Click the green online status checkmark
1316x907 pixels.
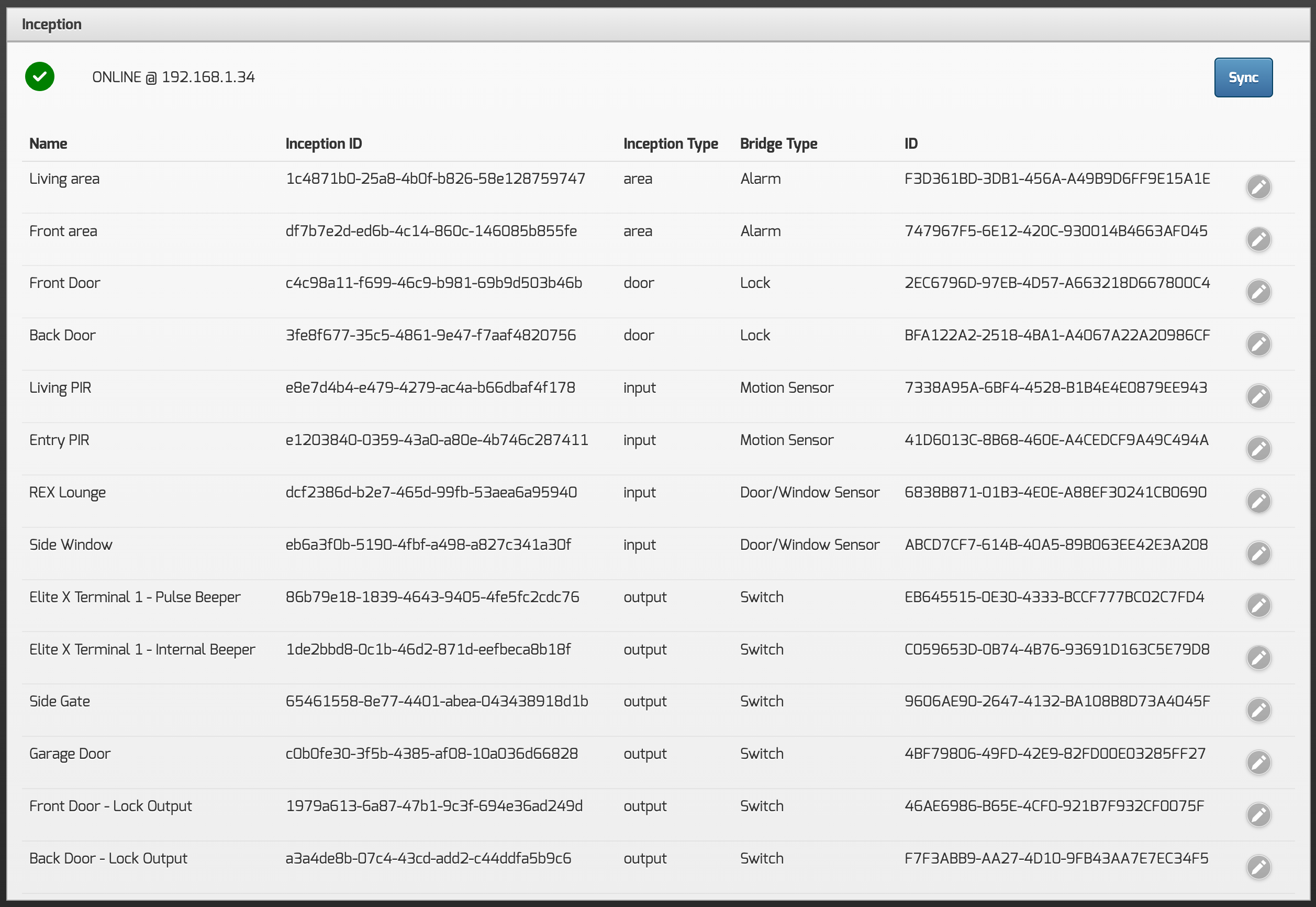point(40,76)
